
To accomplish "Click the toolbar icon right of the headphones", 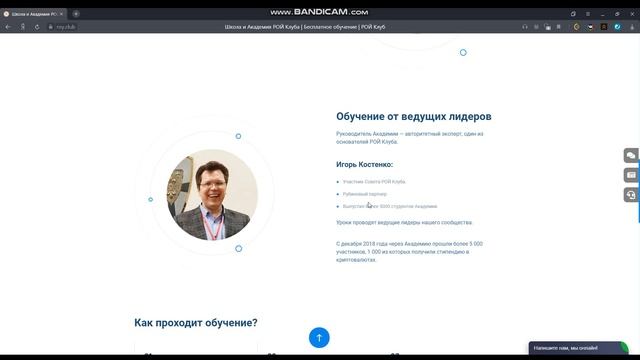I will pyautogui.click(x=536, y=27).
